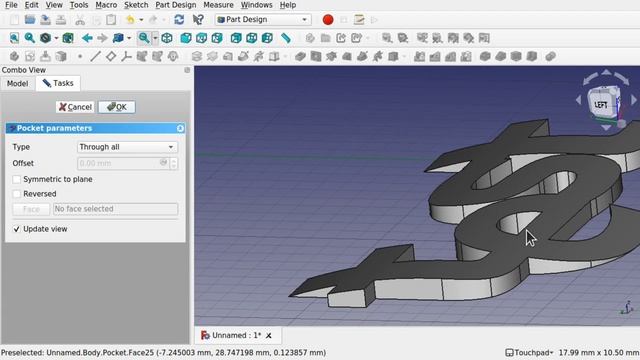
Task: Click the grey forward arrow icon
Action: (x=102, y=38)
